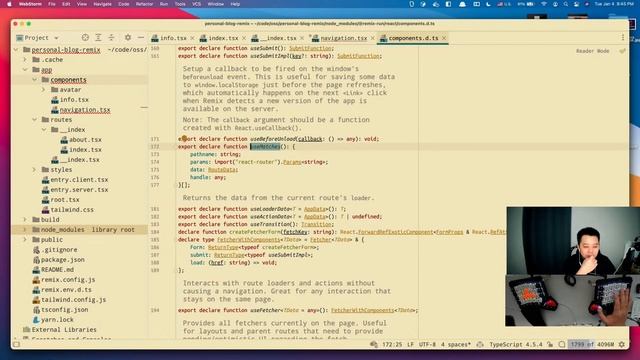This screenshot has width=640, height=360.
Task: Collapse the __index folder
Action: [x=44, y=129]
